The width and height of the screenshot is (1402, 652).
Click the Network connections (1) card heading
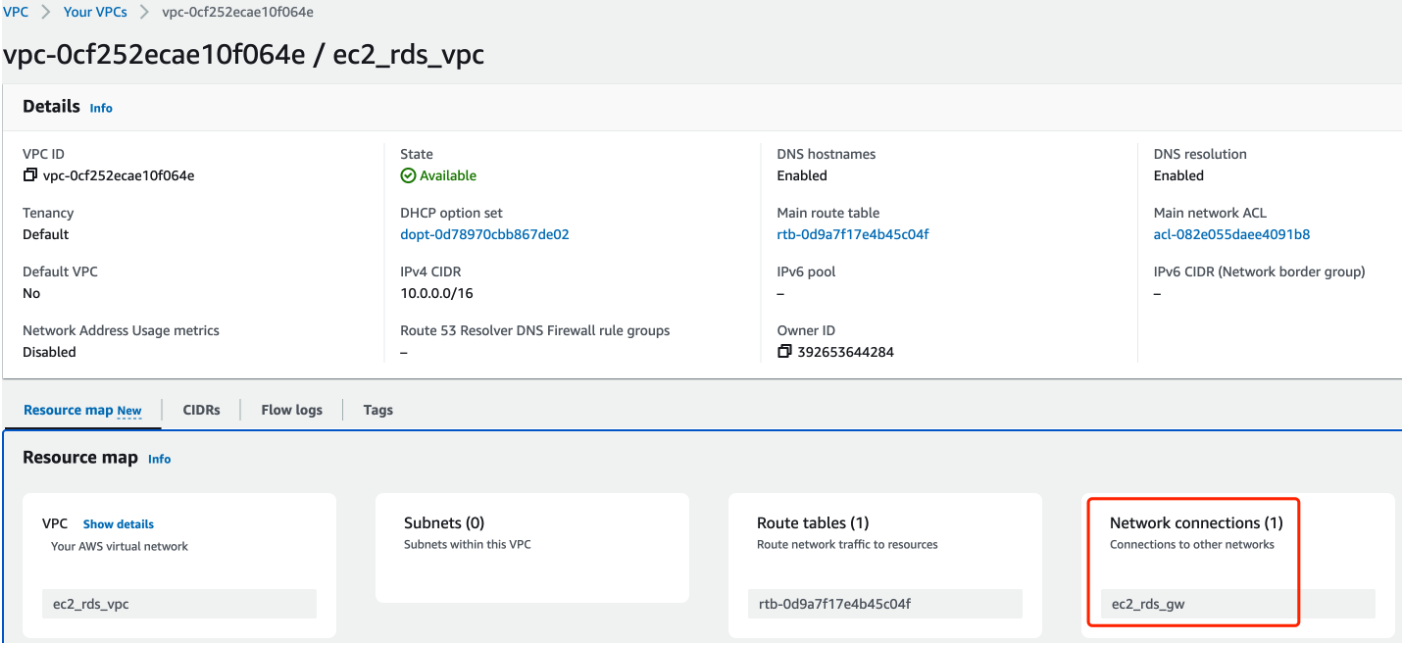coord(1196,523)
